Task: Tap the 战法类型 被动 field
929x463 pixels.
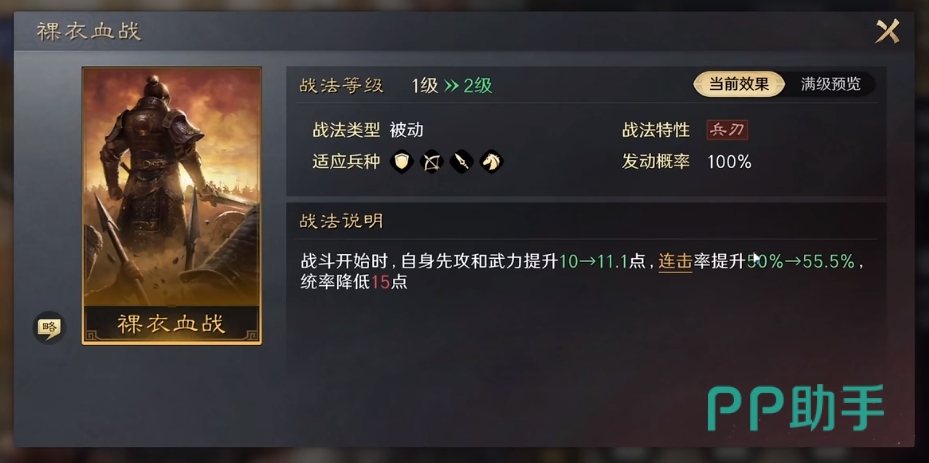Action: tap(368, 130)
